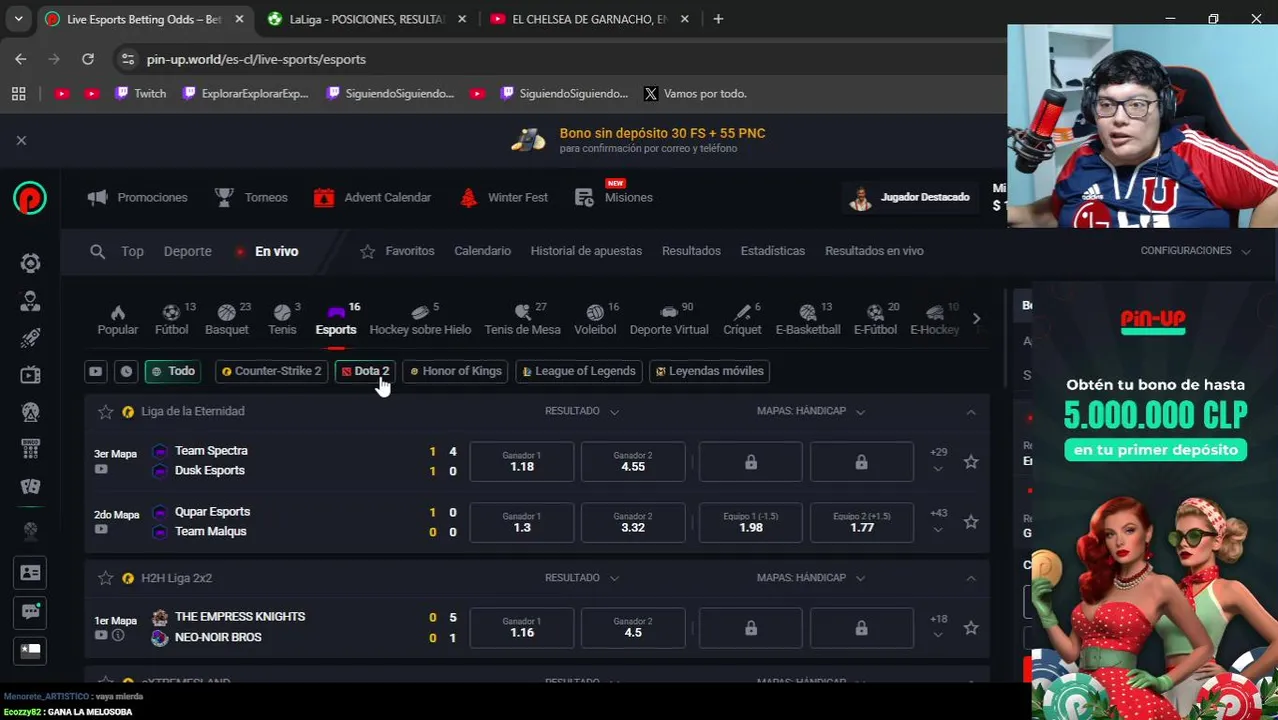Screen dimensions: 1278x720
Task: Select the E-Basketball category
Action: point(808,319)
